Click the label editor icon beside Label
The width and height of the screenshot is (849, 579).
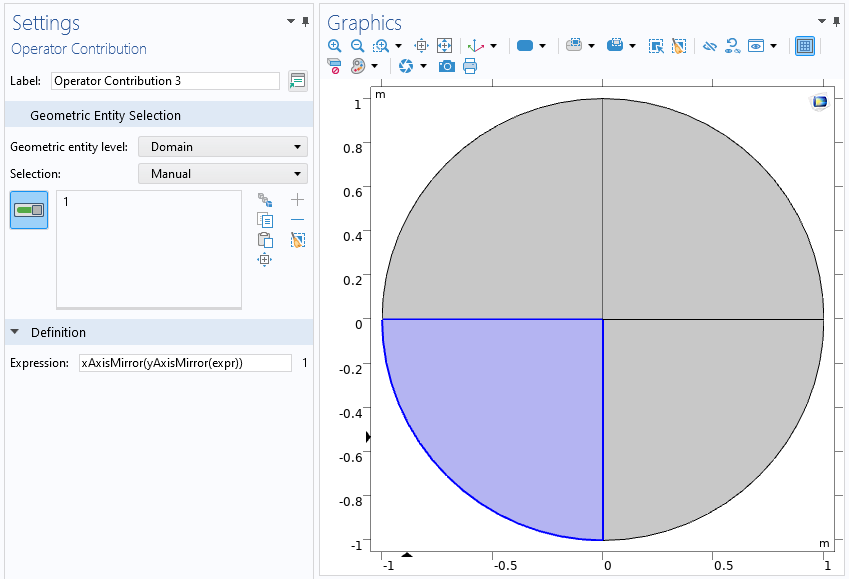coord(297,81)
